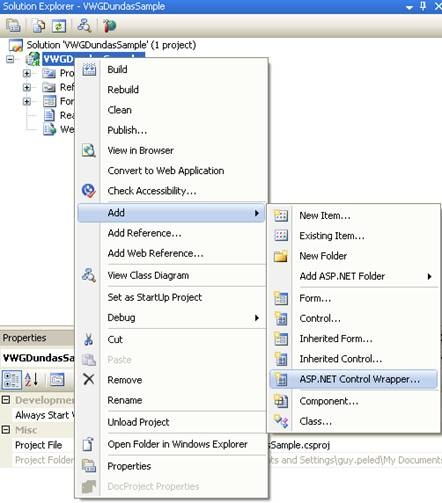Click the Solution 'VWGDundasSample' node icon
This screenshot has width=442, height=503.
[16, 45]
